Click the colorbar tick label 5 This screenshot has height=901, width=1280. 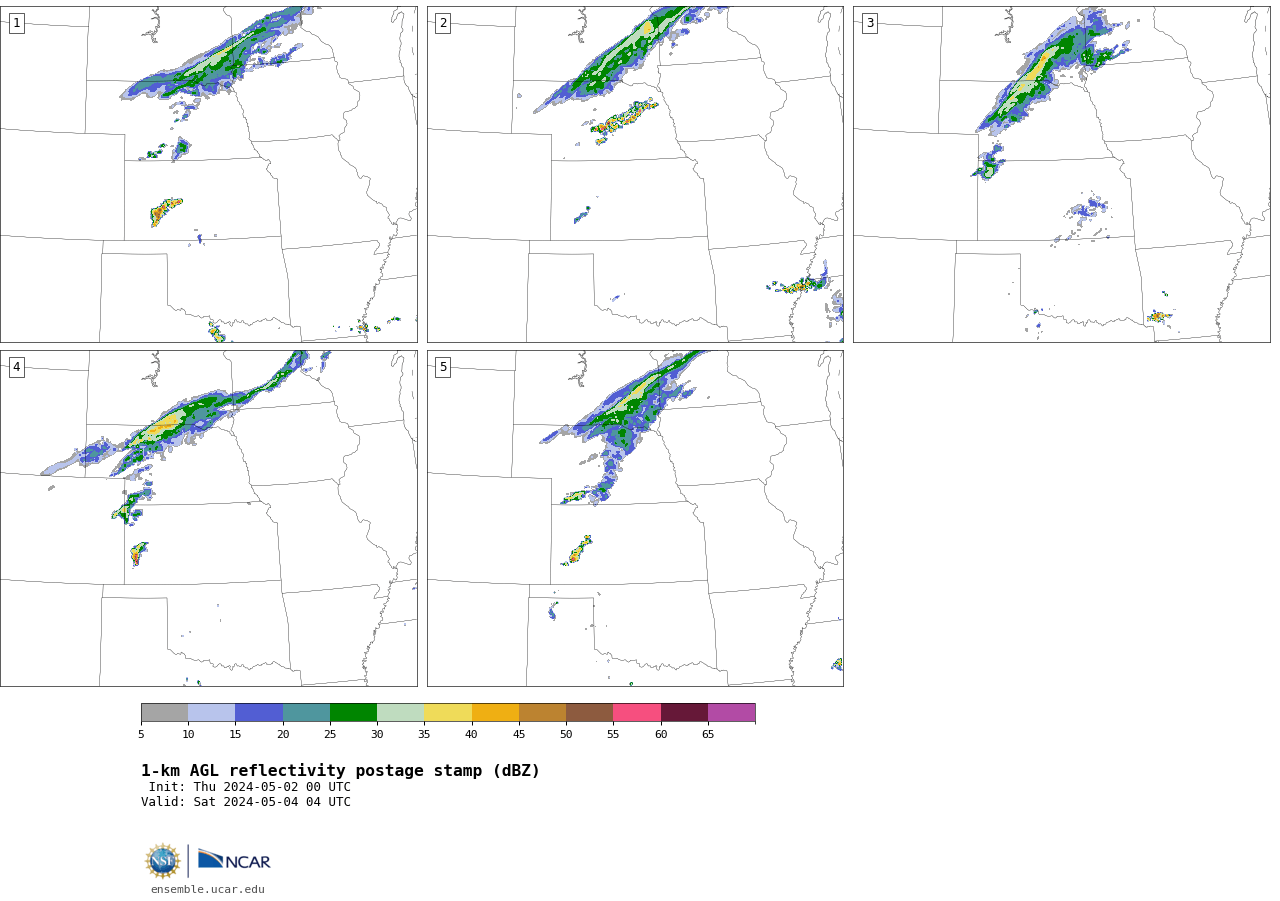click(x=141, y=734)
